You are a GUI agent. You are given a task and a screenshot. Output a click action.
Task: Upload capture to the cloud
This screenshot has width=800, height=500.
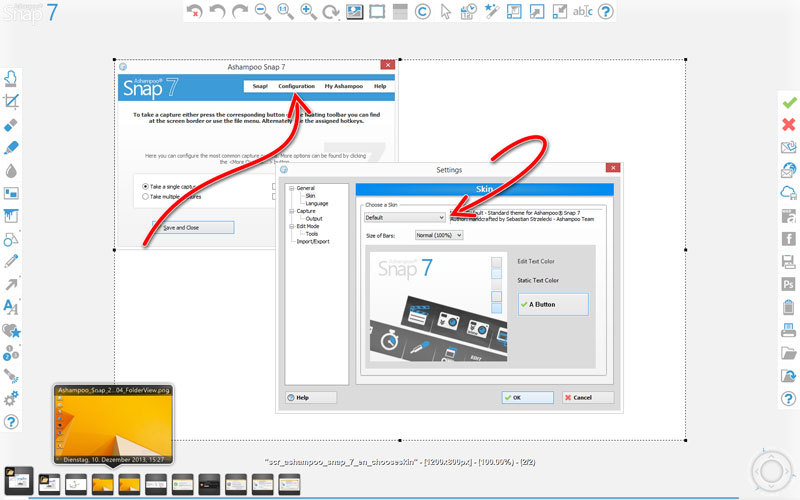tap(789, 193)
